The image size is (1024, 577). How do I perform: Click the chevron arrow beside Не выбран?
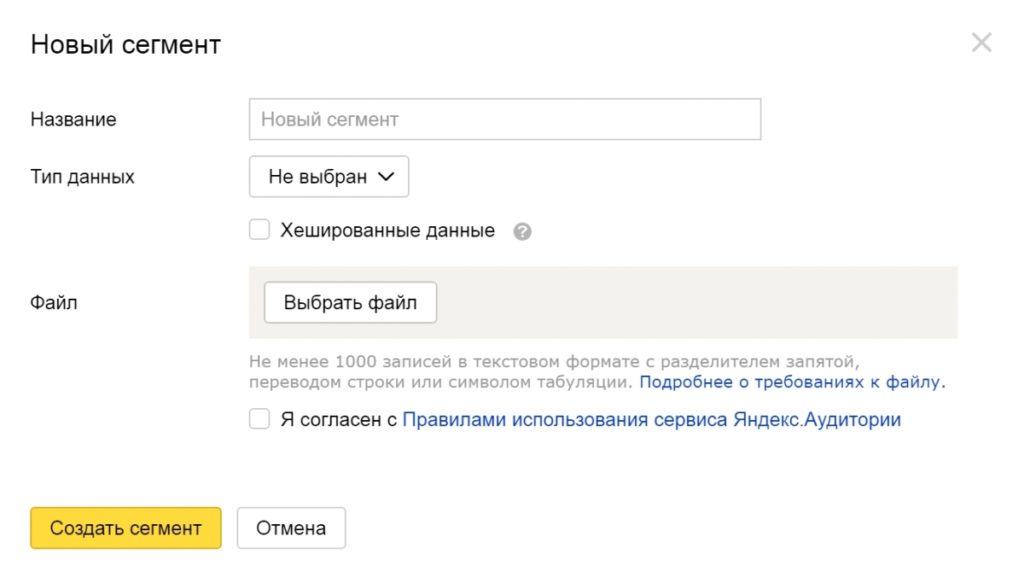(x=386, y=177)
